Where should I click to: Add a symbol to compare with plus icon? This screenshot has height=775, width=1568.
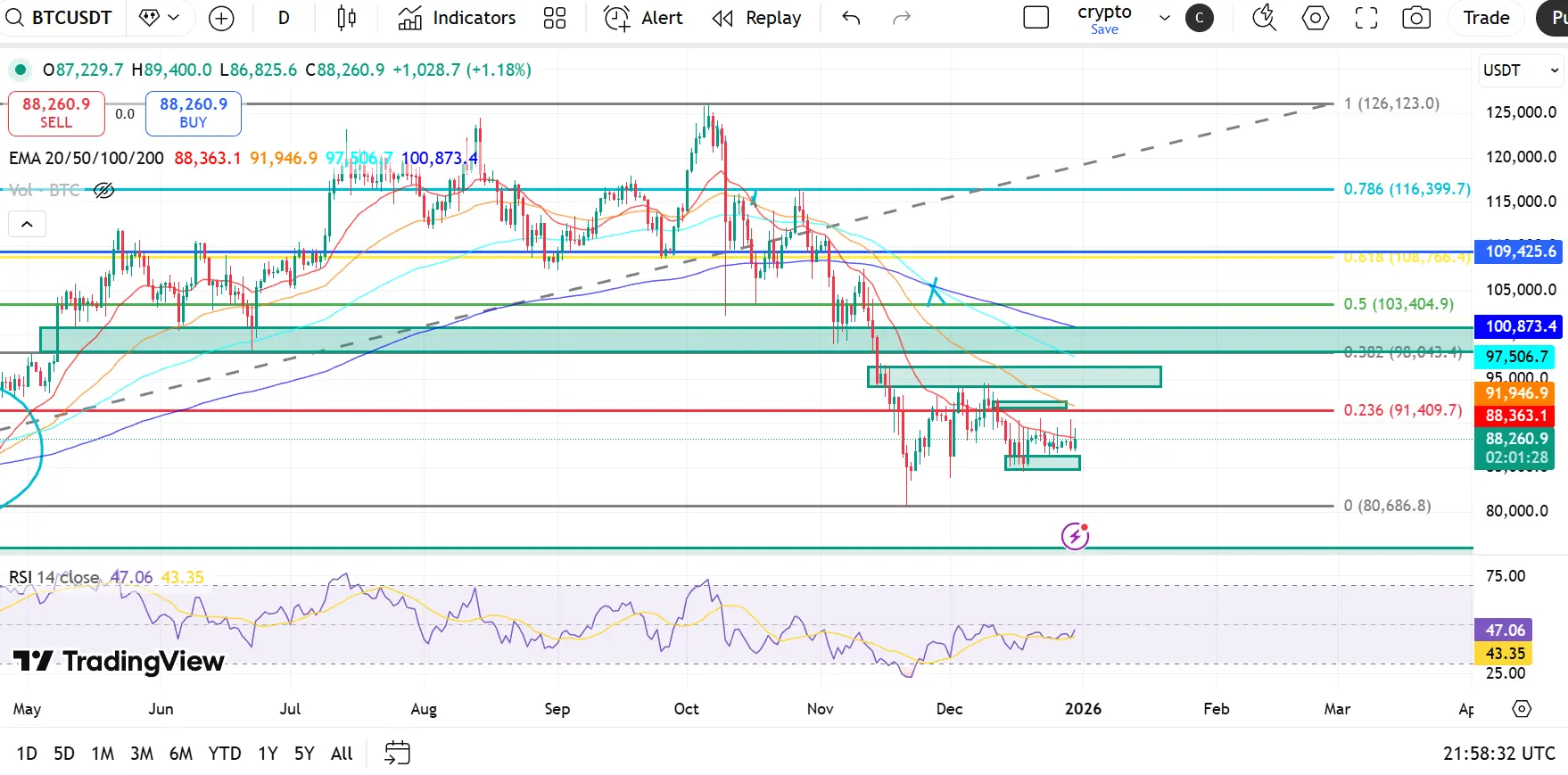[221, 18]
